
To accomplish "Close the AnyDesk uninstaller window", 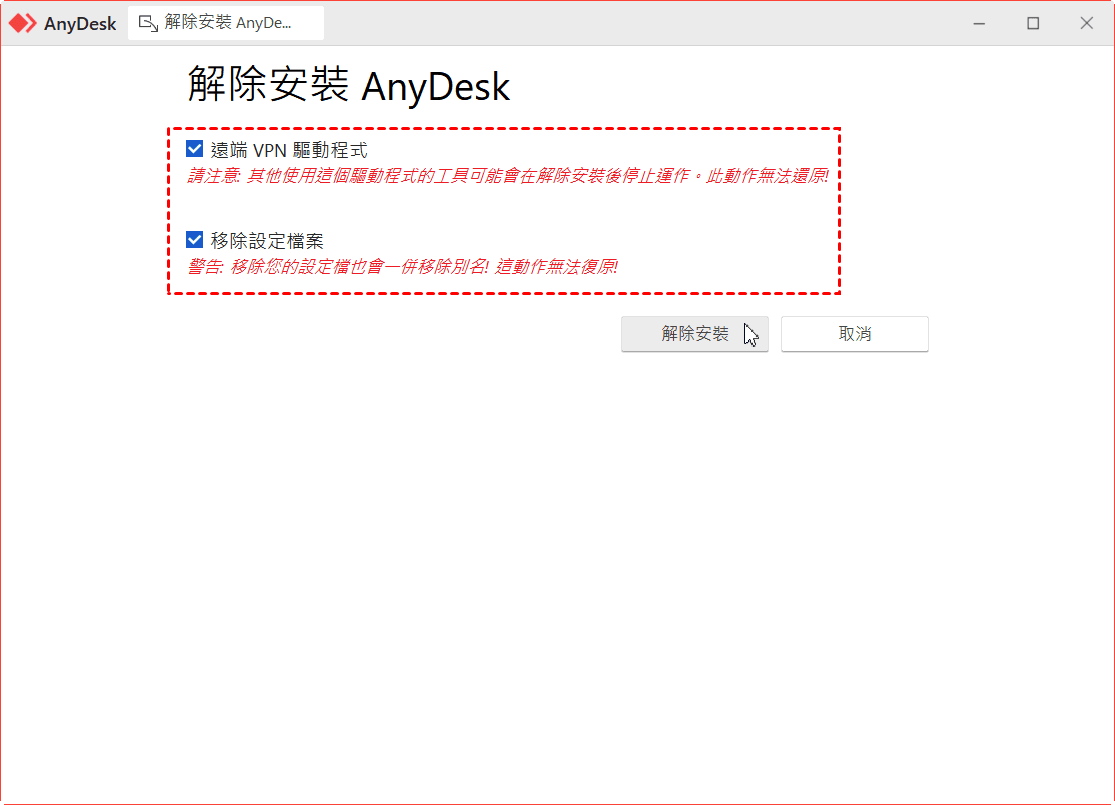I will pos(1087,23).
